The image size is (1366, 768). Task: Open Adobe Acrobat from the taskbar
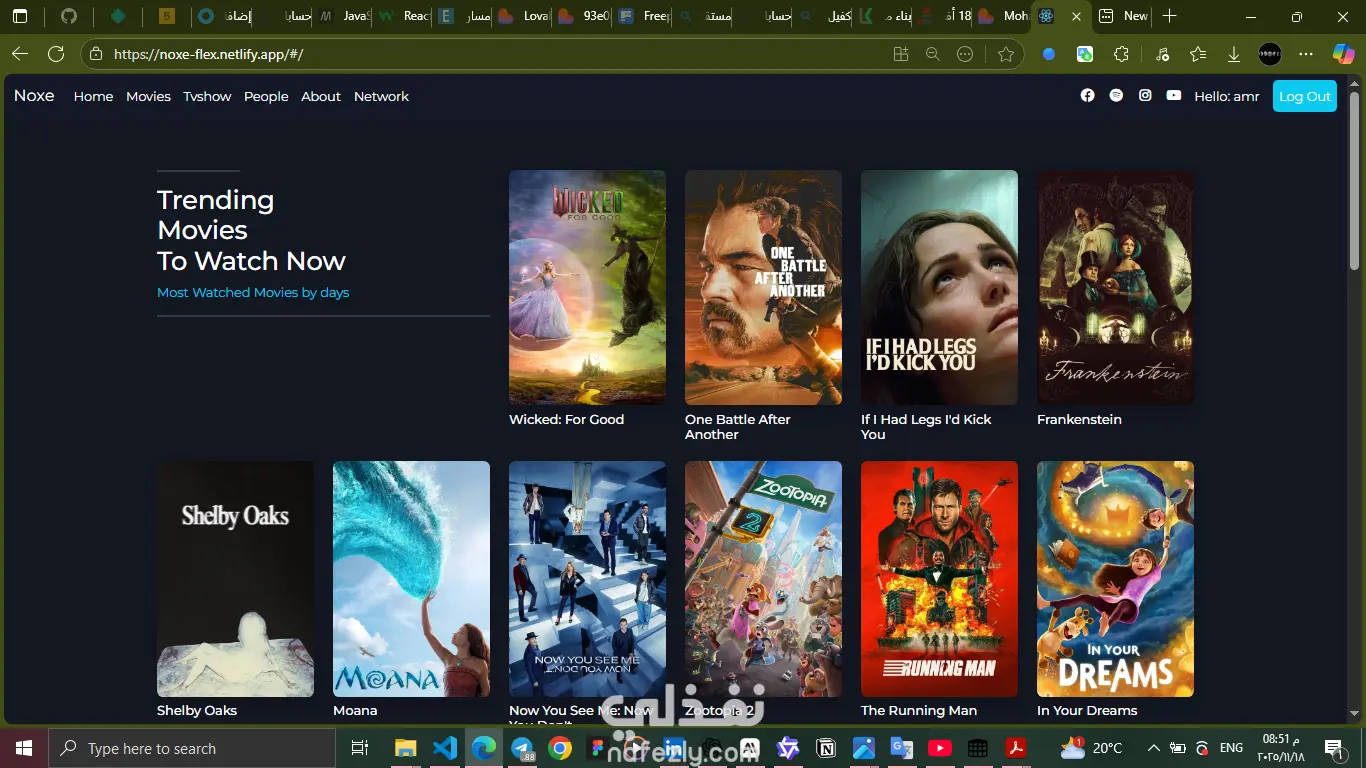(1016, 748)
